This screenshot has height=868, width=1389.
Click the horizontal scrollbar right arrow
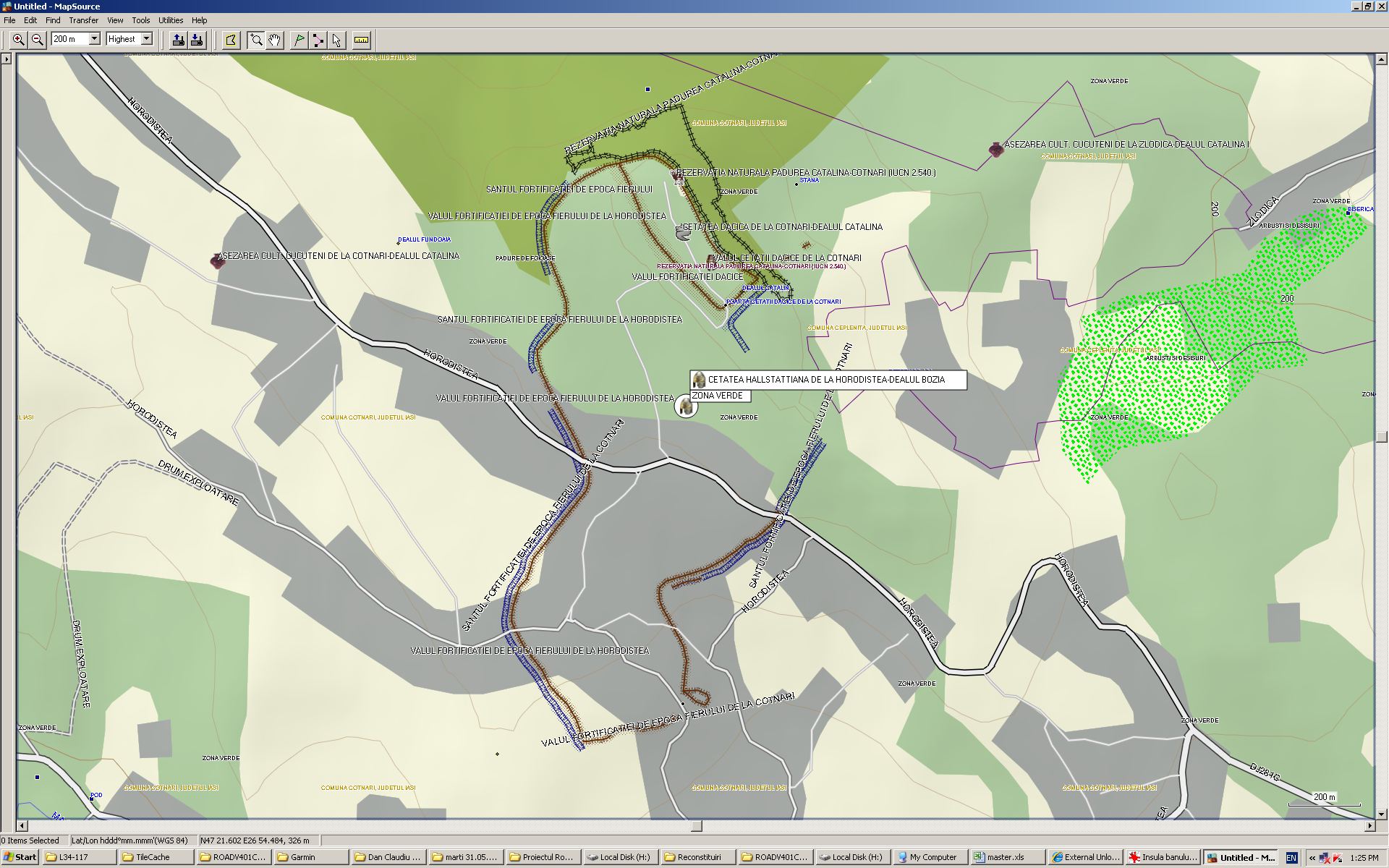pos(1369,825)
